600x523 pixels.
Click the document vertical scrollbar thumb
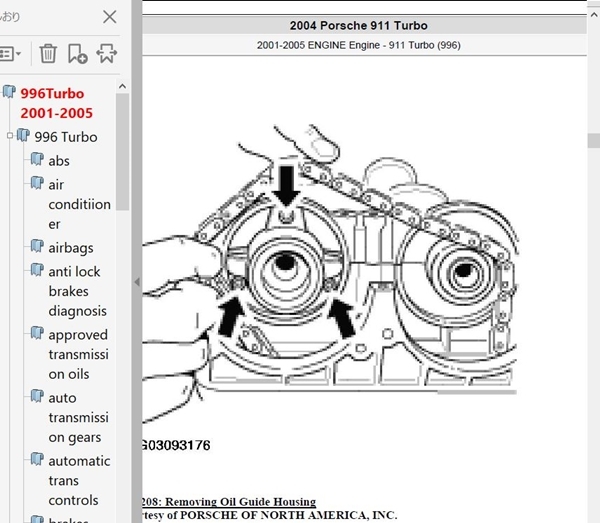(x=594, y=140)
